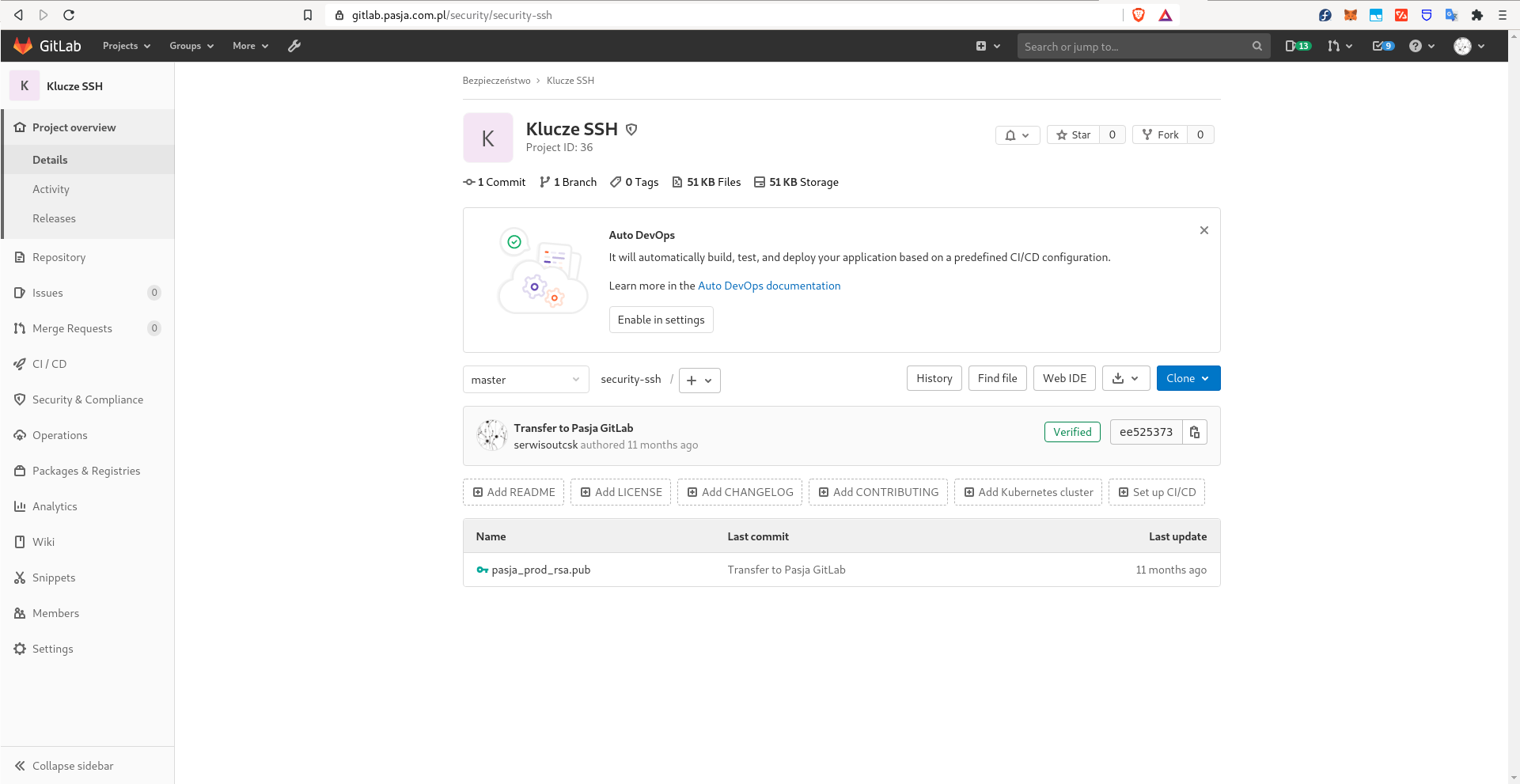This screenshot has width=1520, height=784.
Task: Open the user avatar menu
Action: coord(1469,46)
